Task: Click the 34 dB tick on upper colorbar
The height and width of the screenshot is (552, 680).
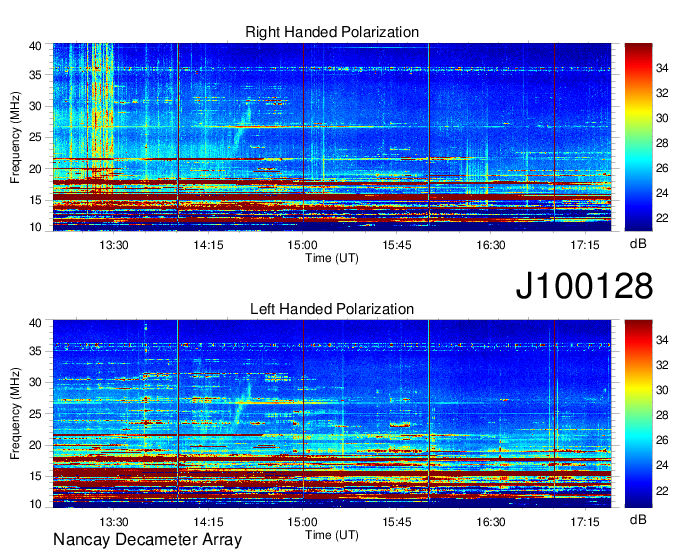Action: (x=662, y=68)
